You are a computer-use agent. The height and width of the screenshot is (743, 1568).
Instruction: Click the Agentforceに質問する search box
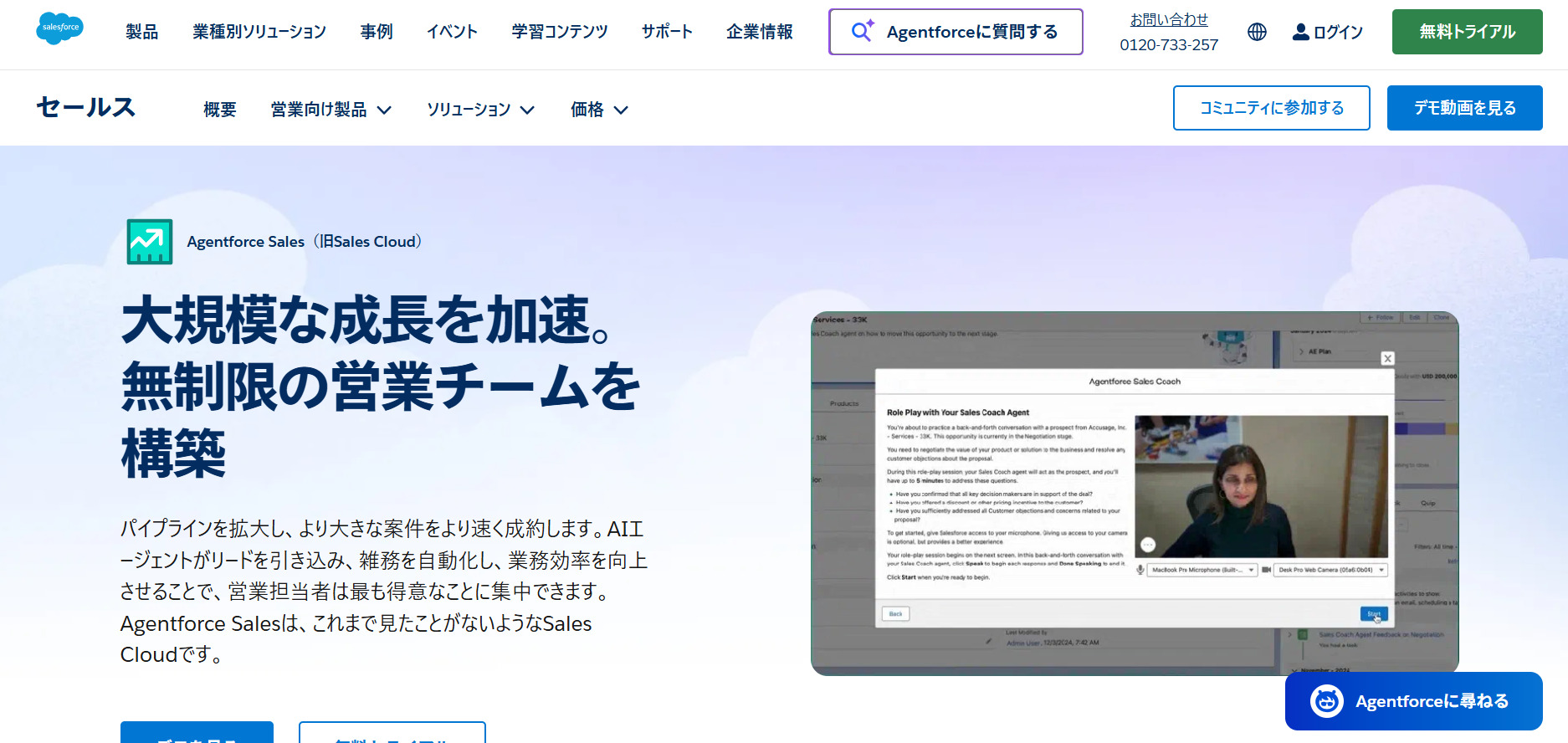[x=956, y=32]
